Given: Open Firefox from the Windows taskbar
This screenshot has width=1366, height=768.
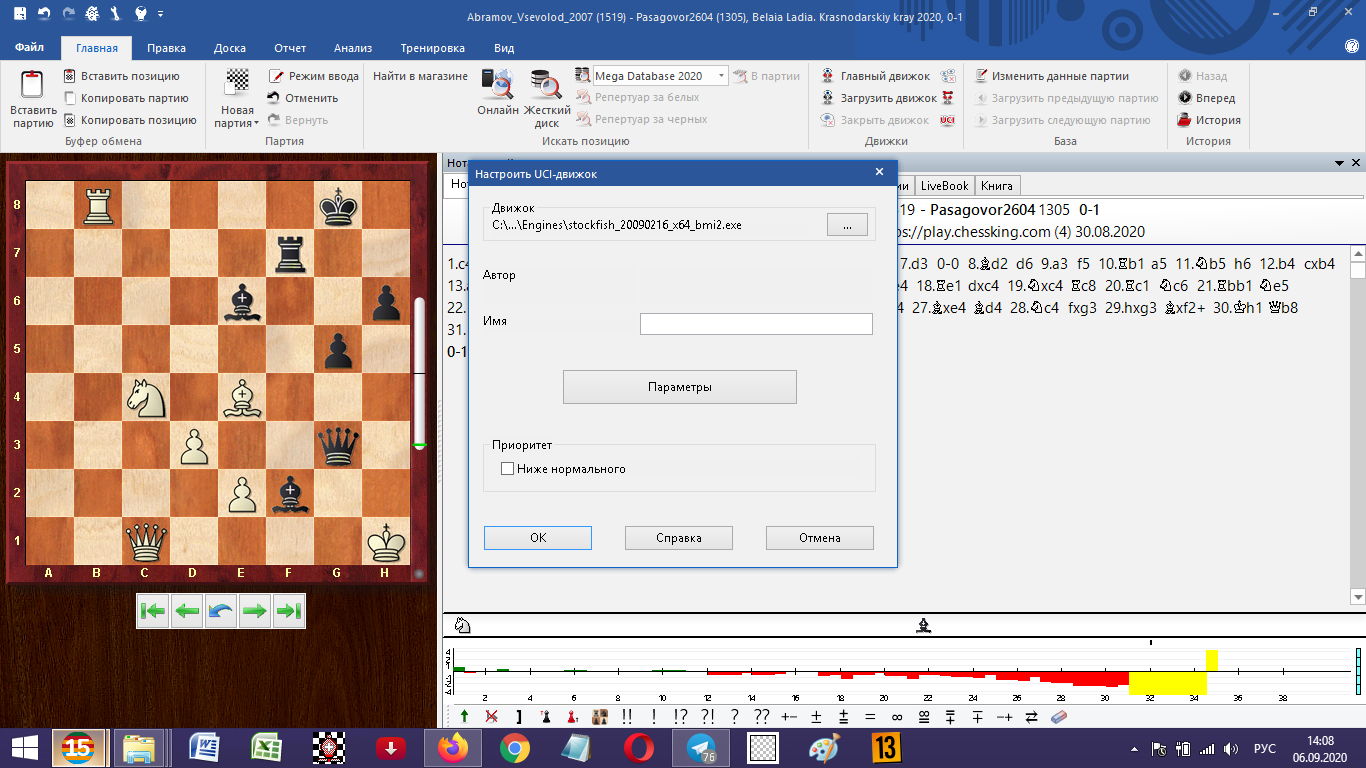Looking at the screenshot, I should tap(453, 748).
